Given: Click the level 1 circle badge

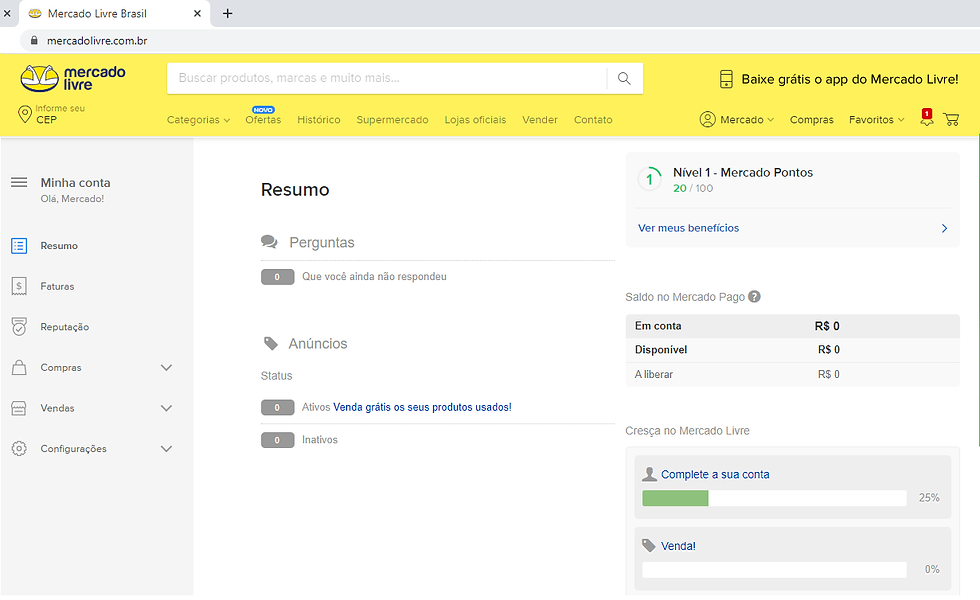Looking at the screenshot, I should [649, 179].
